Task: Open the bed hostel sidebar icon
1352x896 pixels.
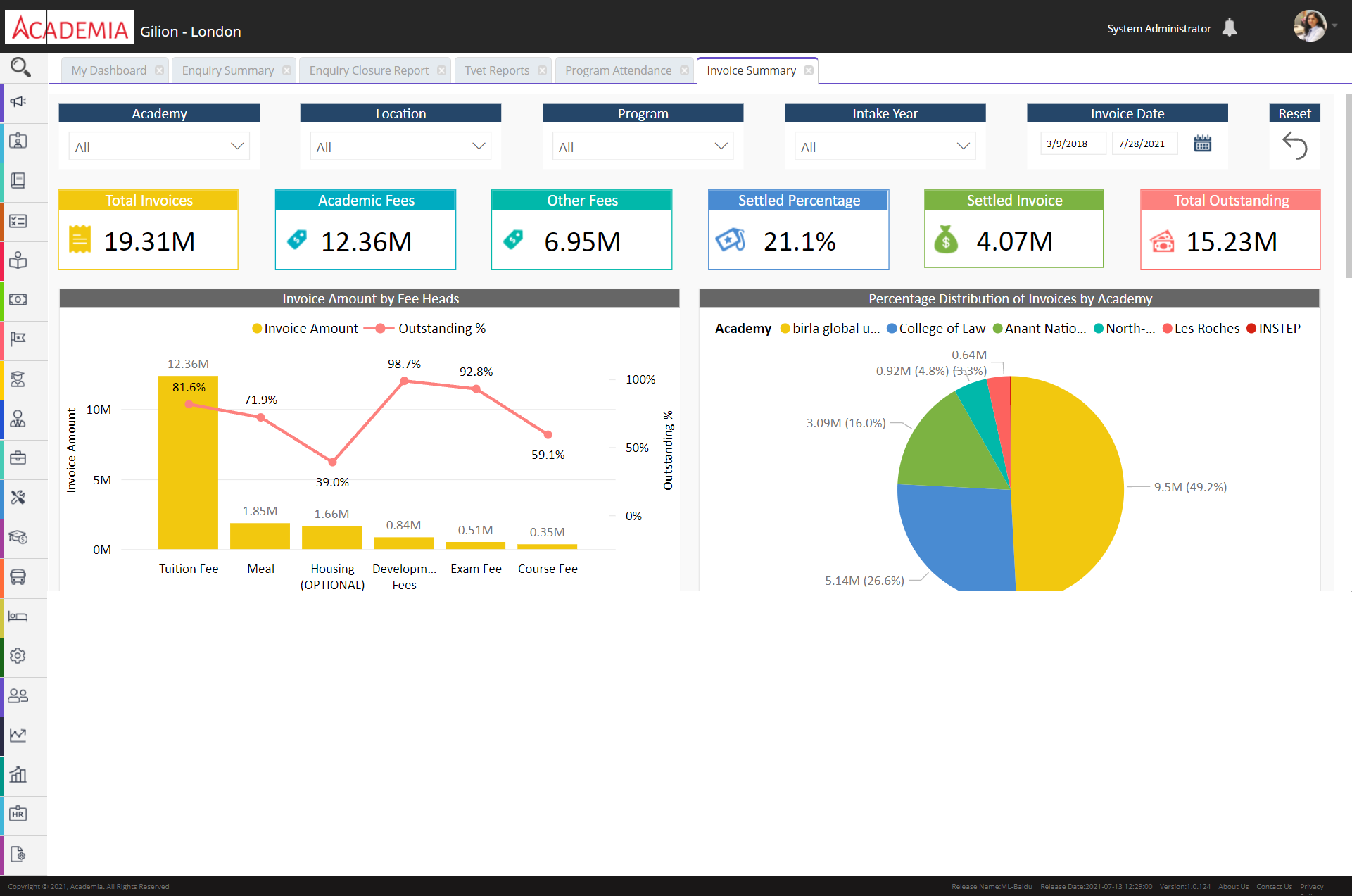Action: 18,617
